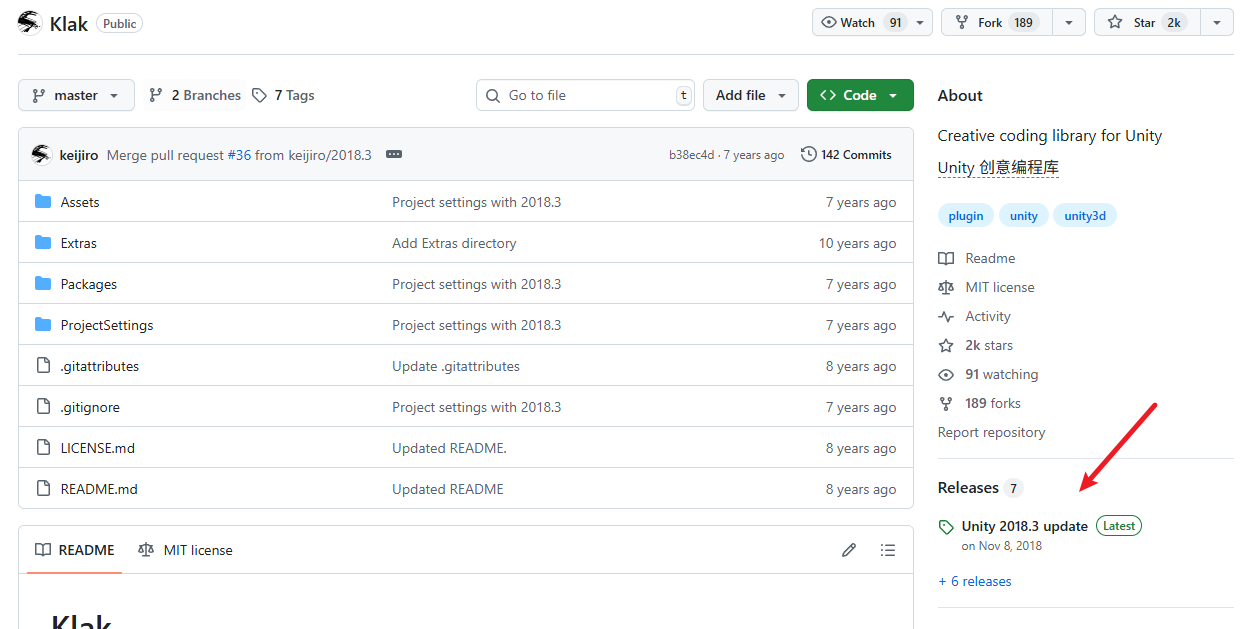Expand commit message ellipsis button

pos(394,155)
